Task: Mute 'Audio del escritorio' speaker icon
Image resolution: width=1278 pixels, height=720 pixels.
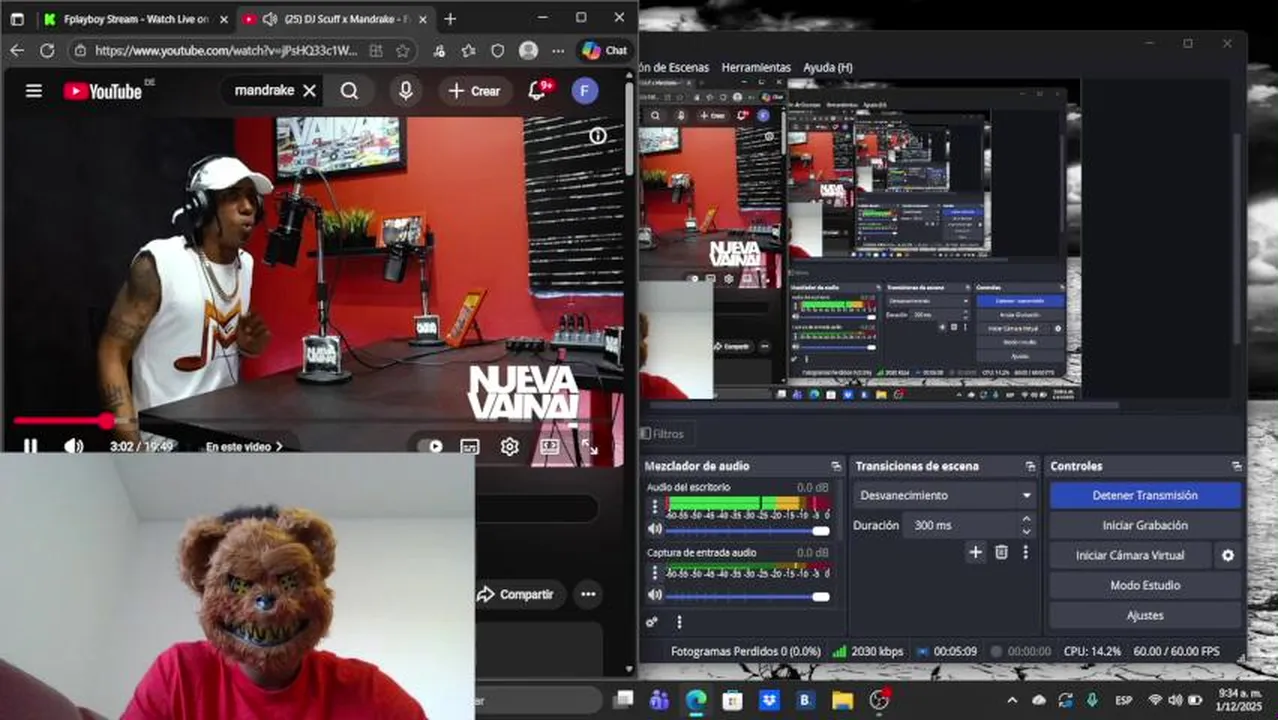Action: pos(655,529)
